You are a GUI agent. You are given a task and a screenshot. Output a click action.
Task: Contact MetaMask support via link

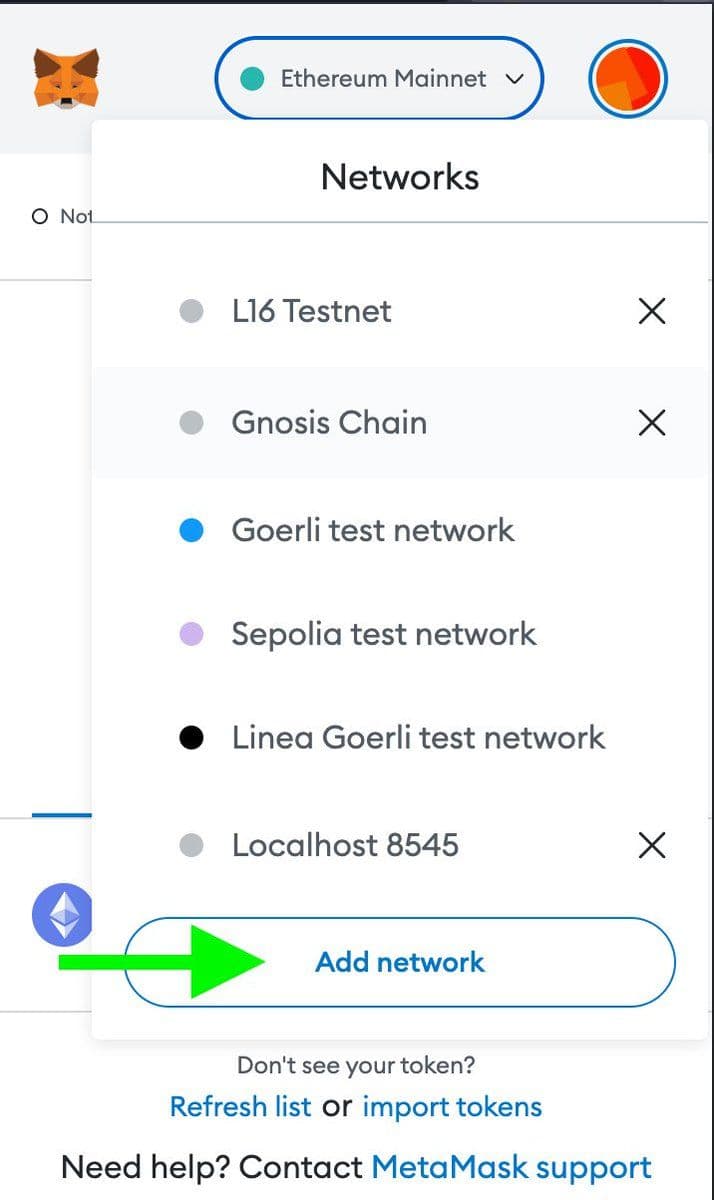[511, 1167]
